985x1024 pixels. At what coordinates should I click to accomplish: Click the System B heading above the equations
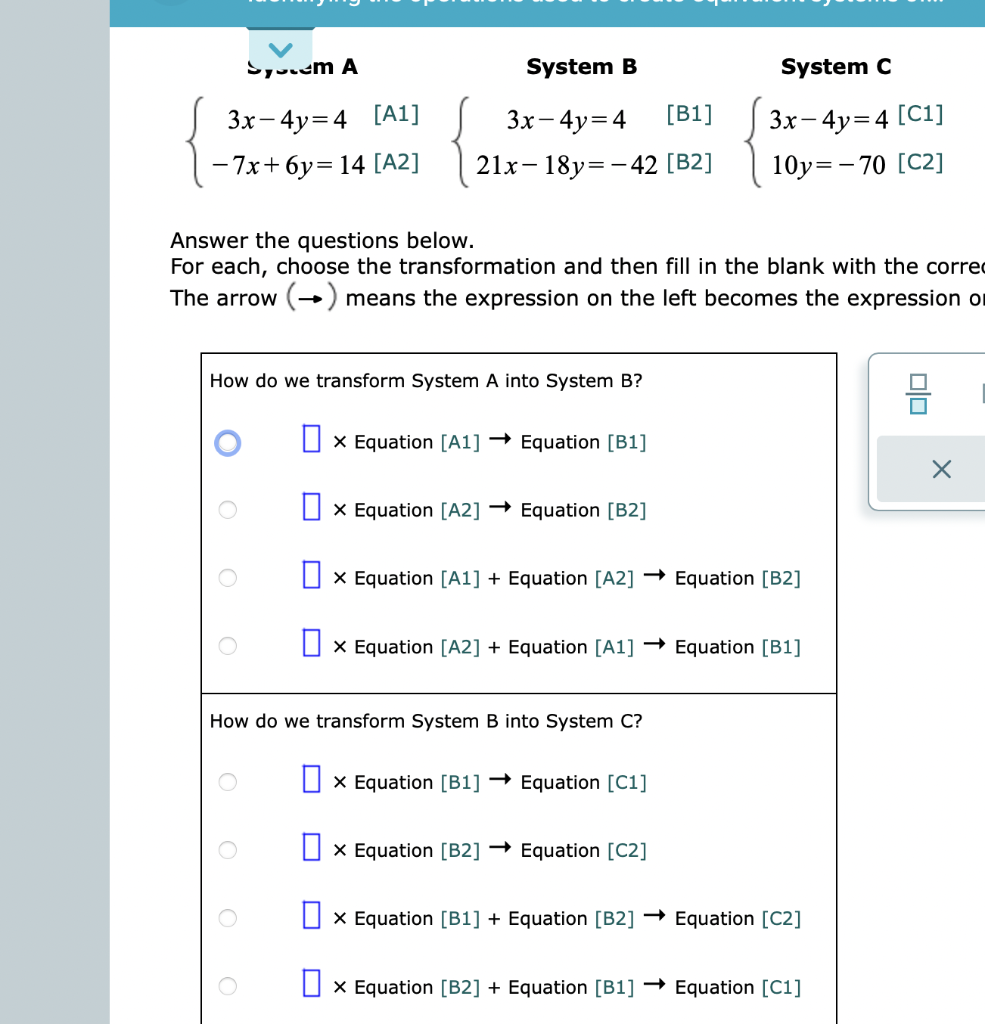(580, 66)
